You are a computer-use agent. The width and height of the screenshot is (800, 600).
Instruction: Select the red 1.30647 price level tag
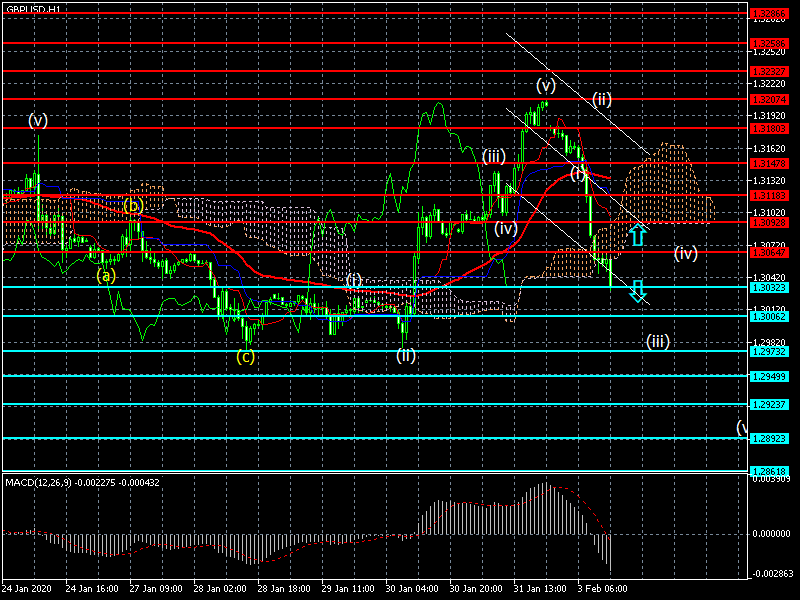769,253
